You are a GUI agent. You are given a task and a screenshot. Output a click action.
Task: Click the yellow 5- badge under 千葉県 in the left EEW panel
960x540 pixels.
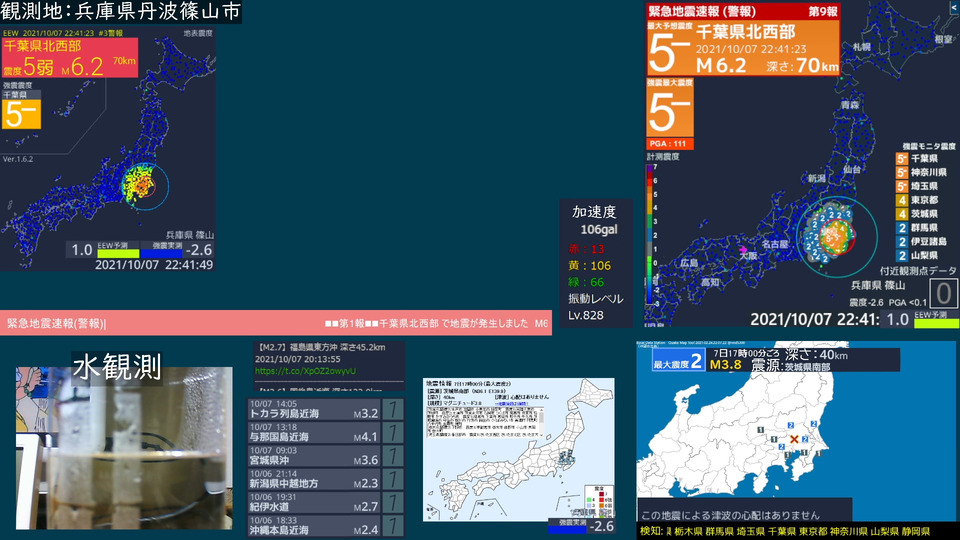coord(21,114)
